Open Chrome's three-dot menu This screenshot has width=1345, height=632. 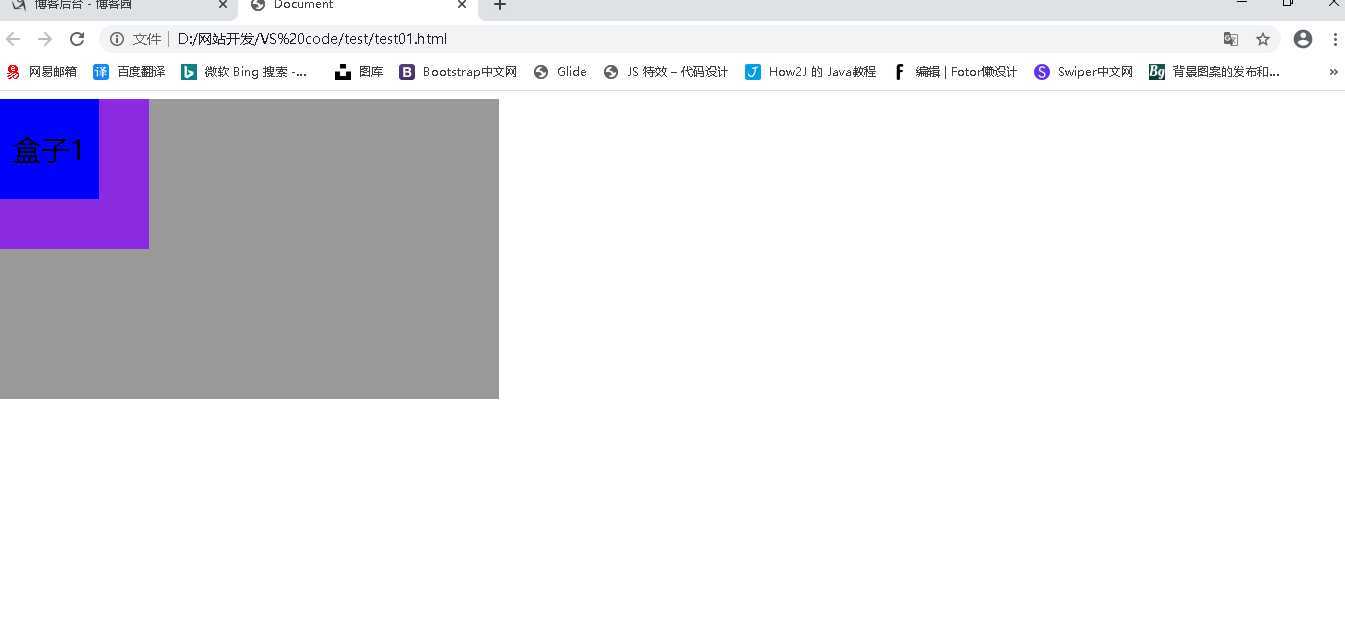pos(1335,39)
